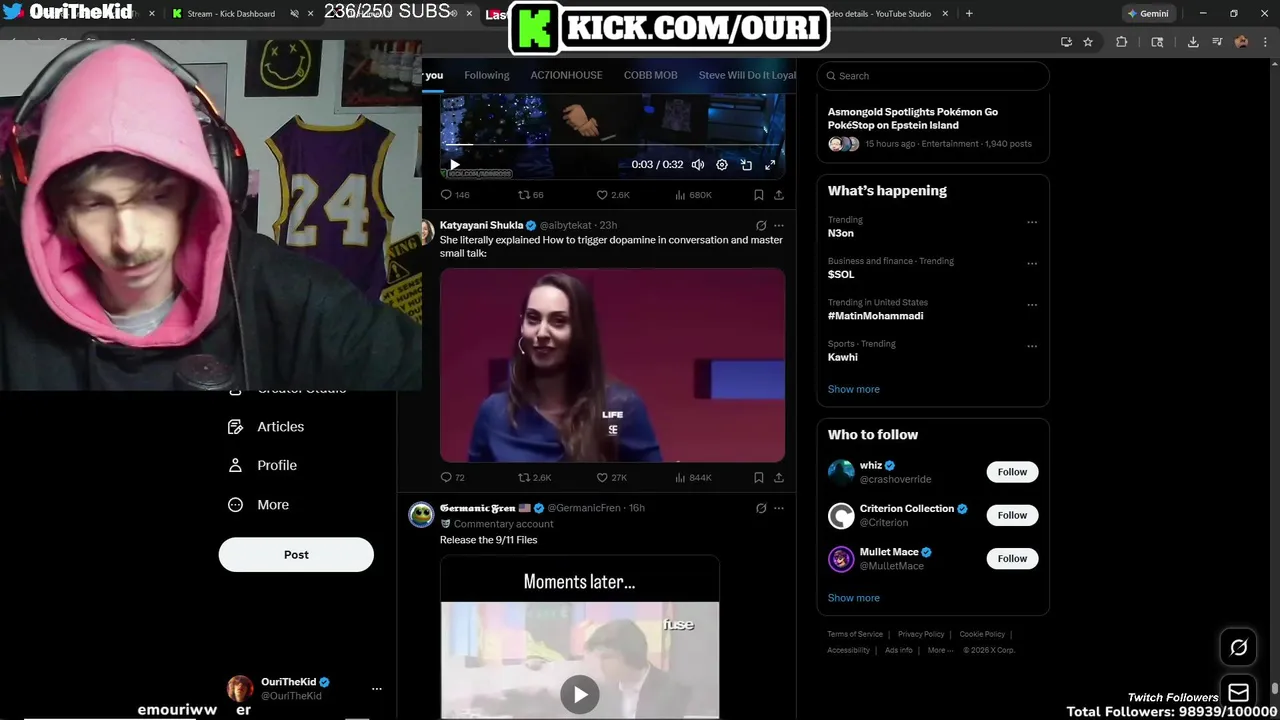Open the #MatinMohammadi trend

(875, 316)
